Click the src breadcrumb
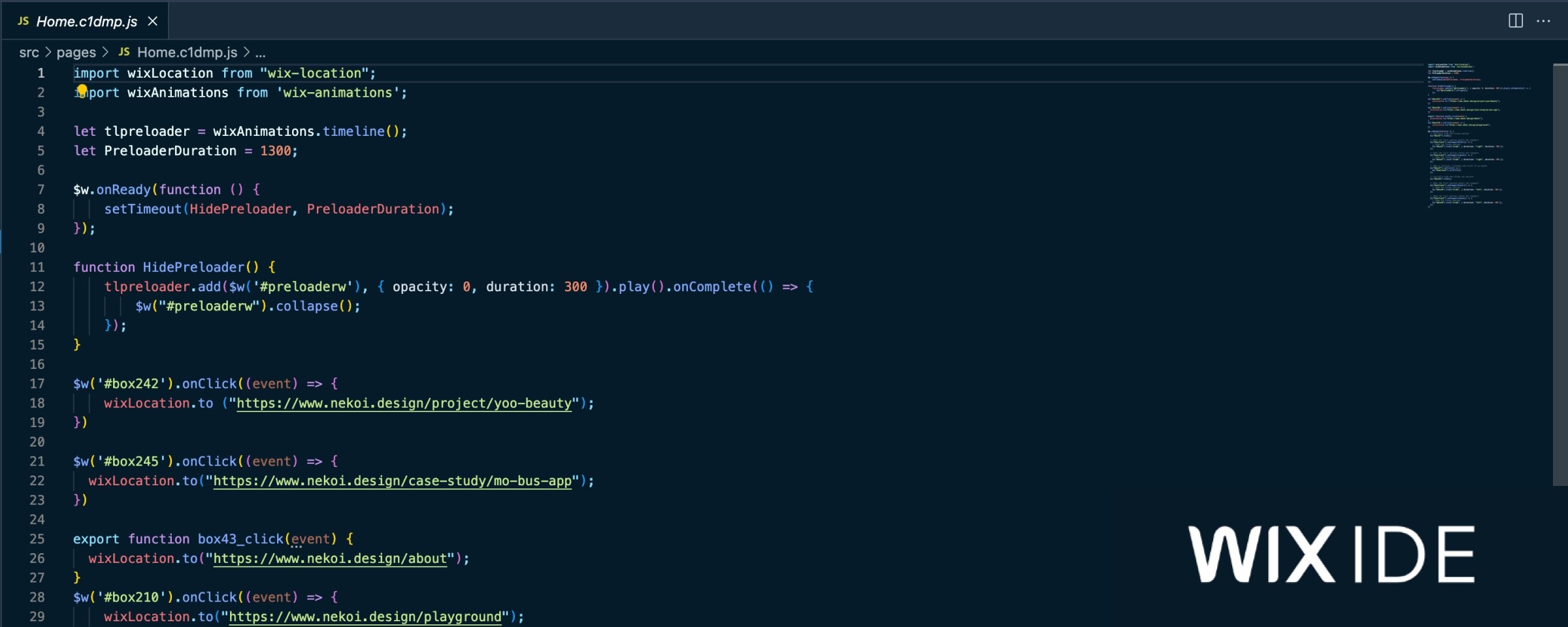 click(x=29, y=52)
